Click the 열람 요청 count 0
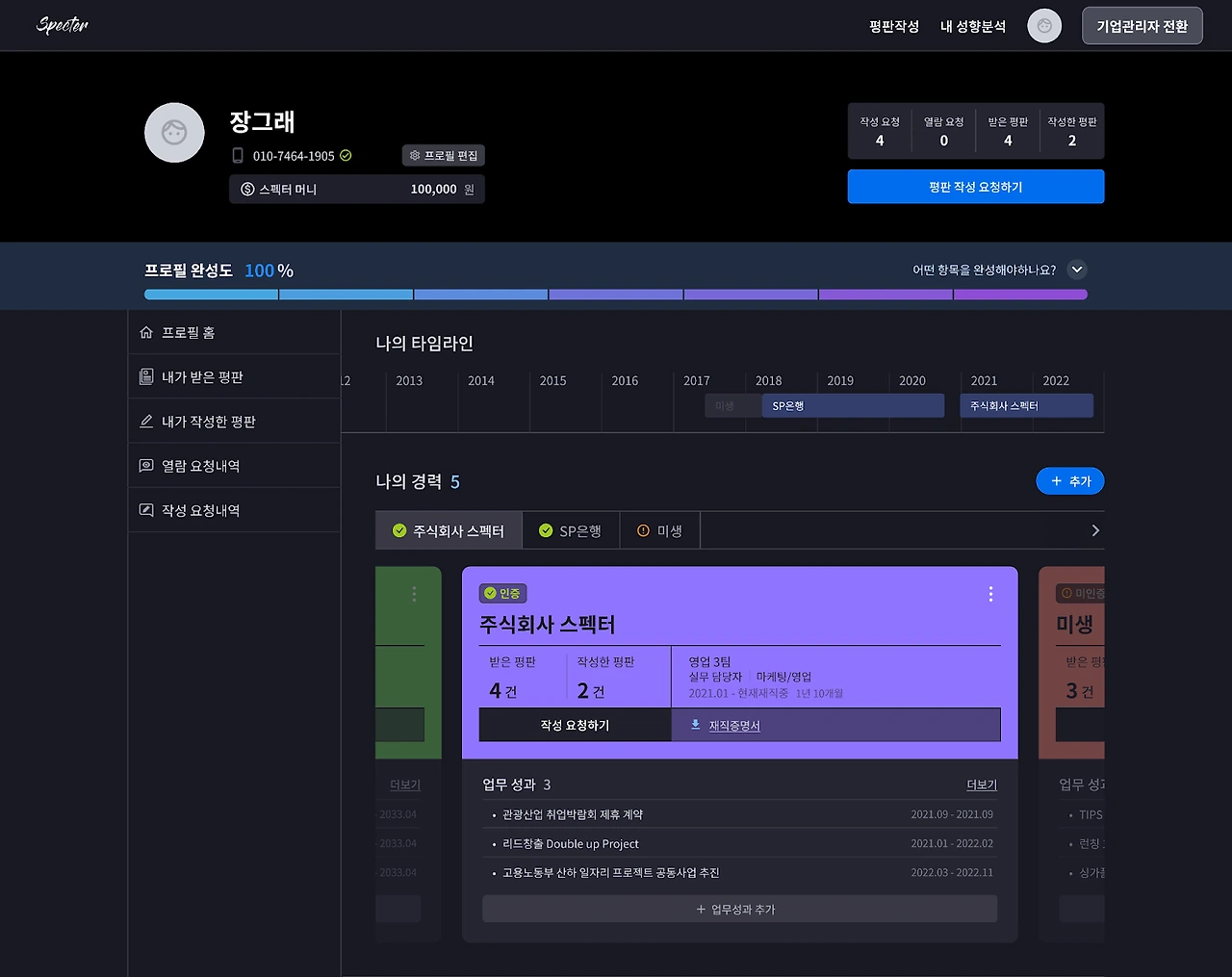Image resolution: width=1232 pixels, height=977 pixels. 943,132
